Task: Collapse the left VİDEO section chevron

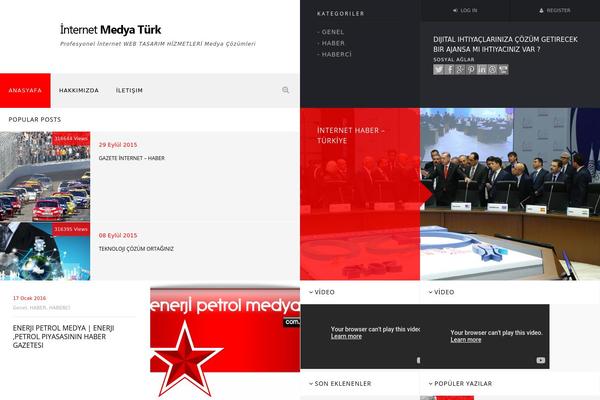Action: pos(311,292)
